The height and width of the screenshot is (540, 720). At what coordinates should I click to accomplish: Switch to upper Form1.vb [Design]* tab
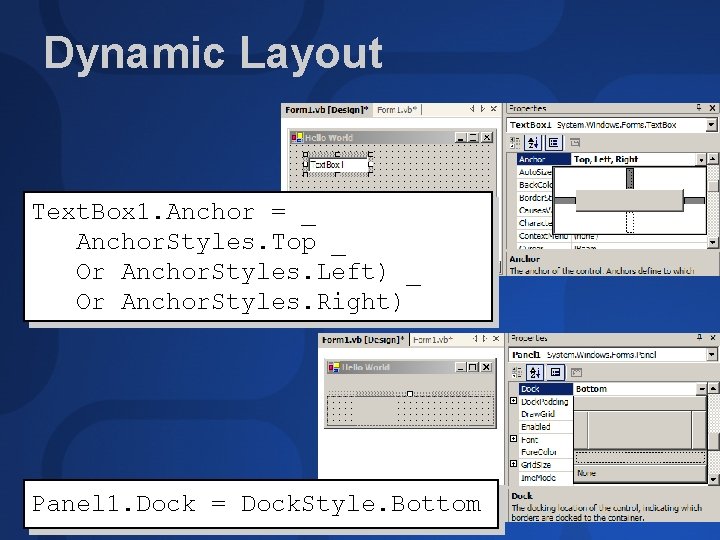point(327,110)
